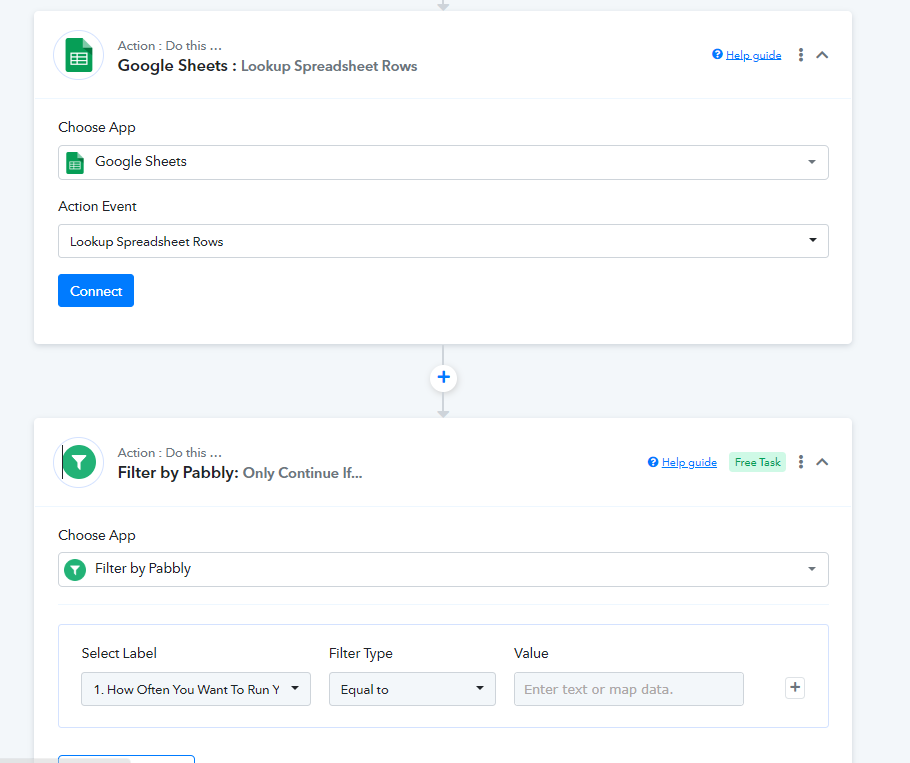The image size is (910, 763).
Task: Collapse the Filter by Pabbly step
Action: (x=822, y=462)
